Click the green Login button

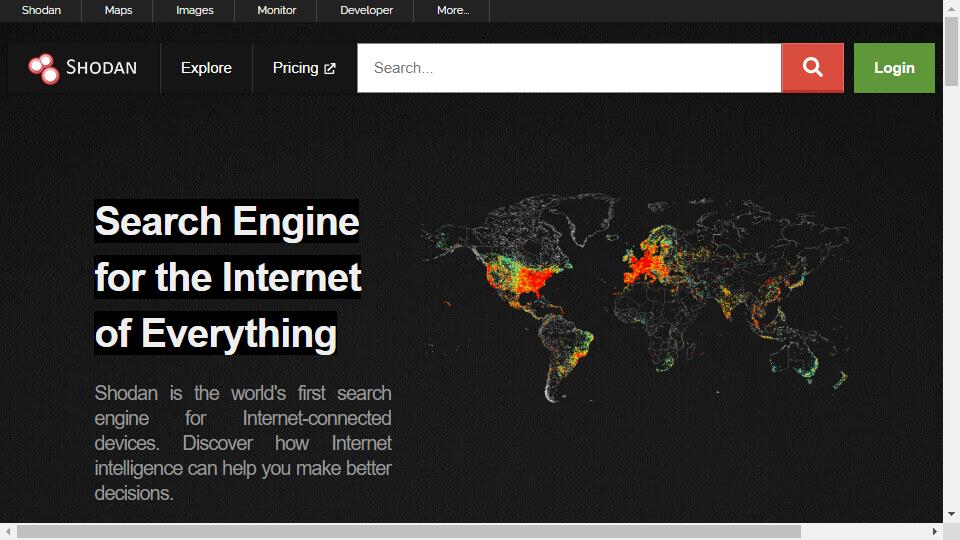pos(894,68)
